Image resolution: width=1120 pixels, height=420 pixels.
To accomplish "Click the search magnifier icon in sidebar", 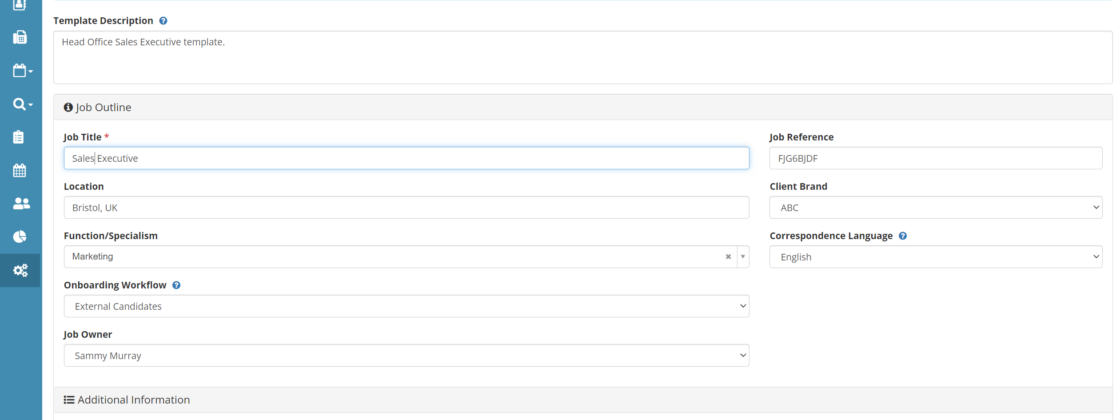I will coord(19,104).
